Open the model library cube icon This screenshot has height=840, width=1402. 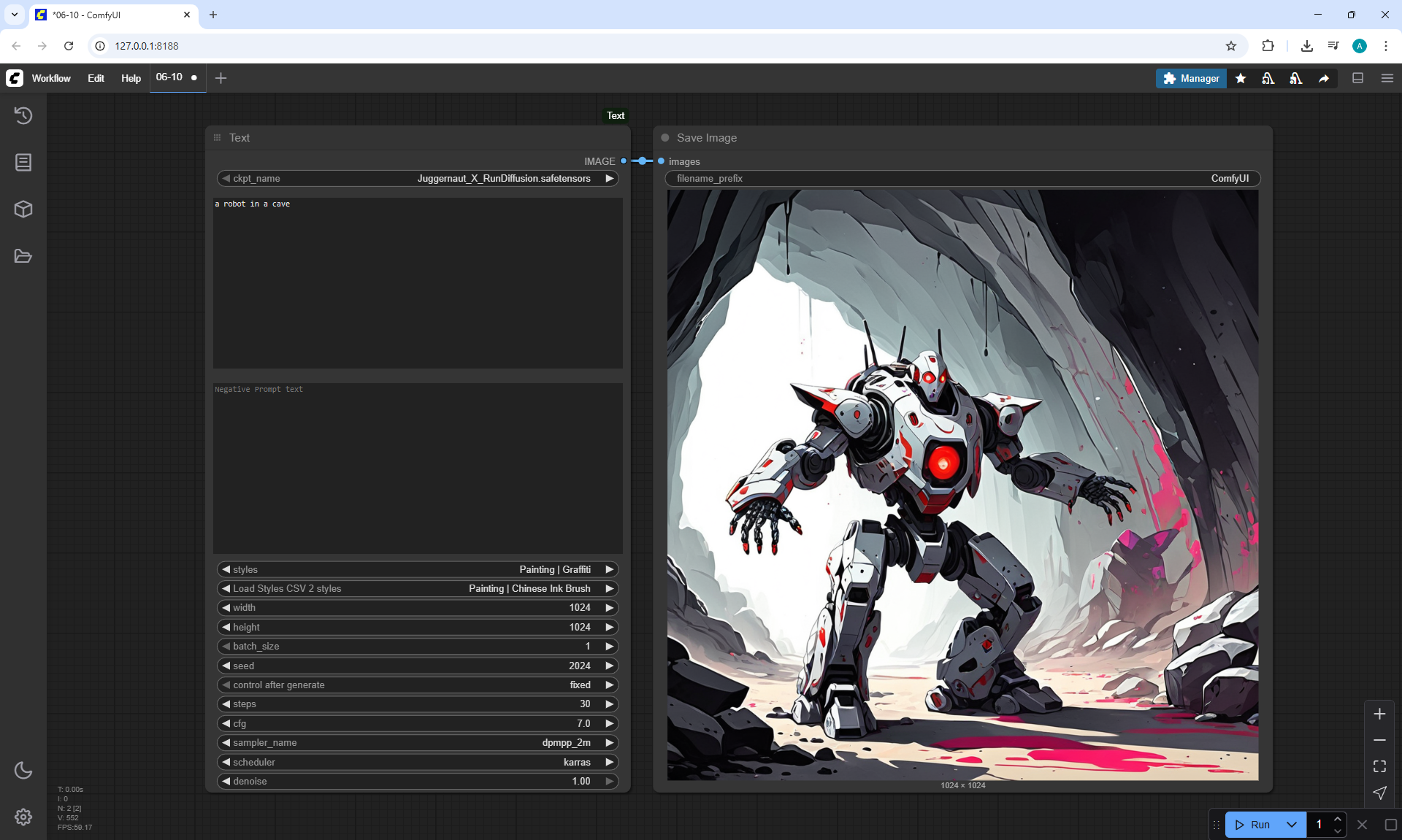coord(23,209)
